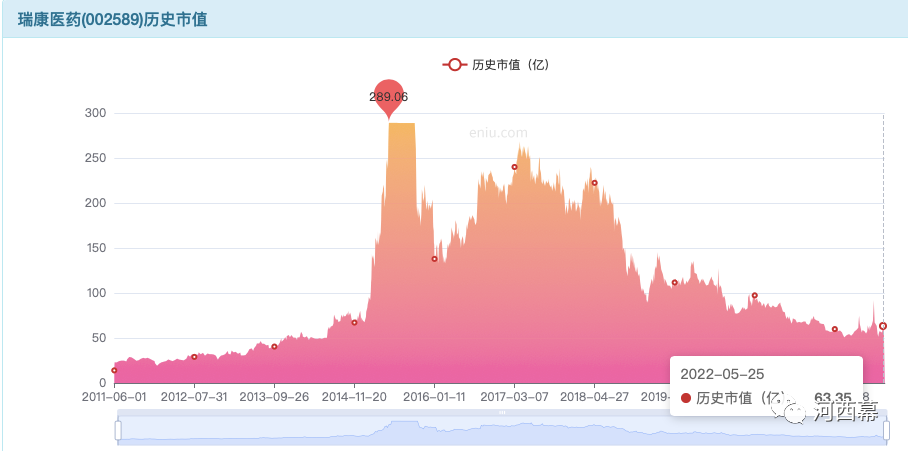Click the zoom slider's top center grip
This screenshot has width=908, height=451.
point(502,412)
